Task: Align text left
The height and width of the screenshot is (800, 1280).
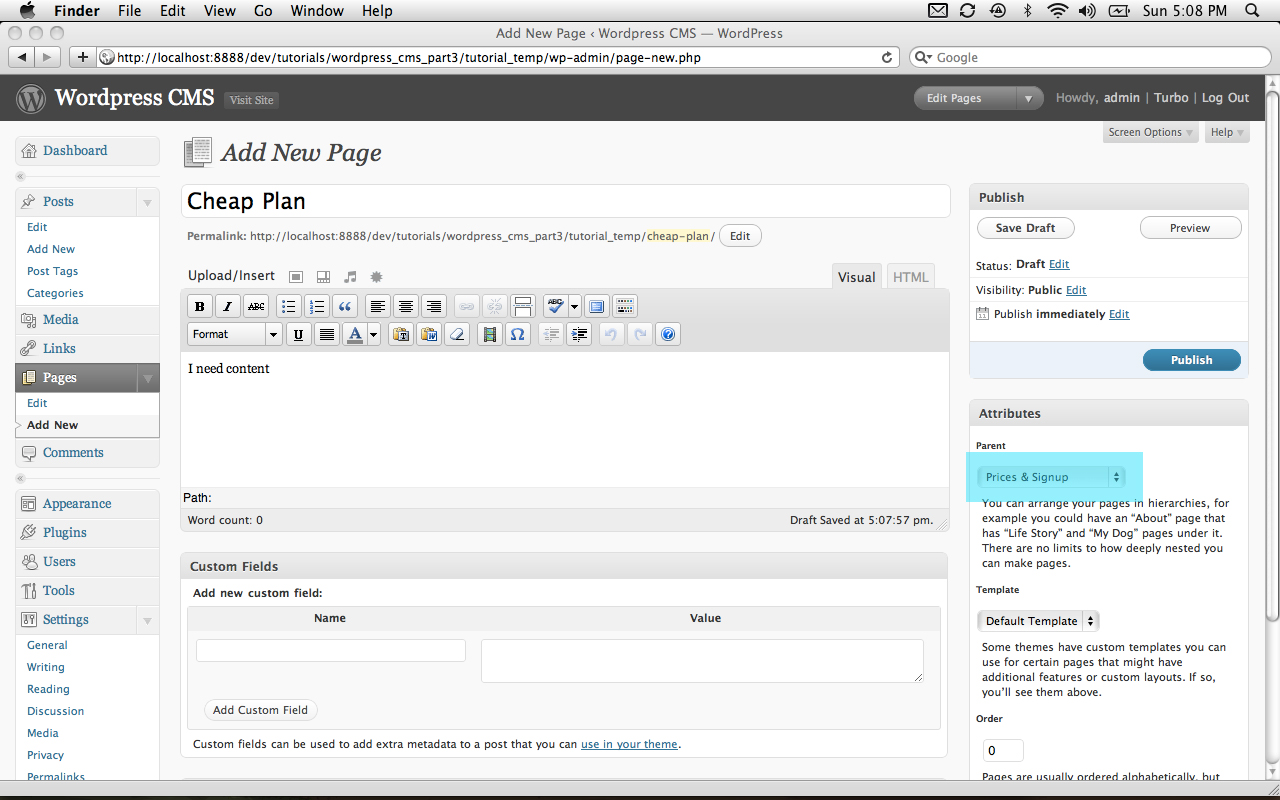Action: click(377, 306)
